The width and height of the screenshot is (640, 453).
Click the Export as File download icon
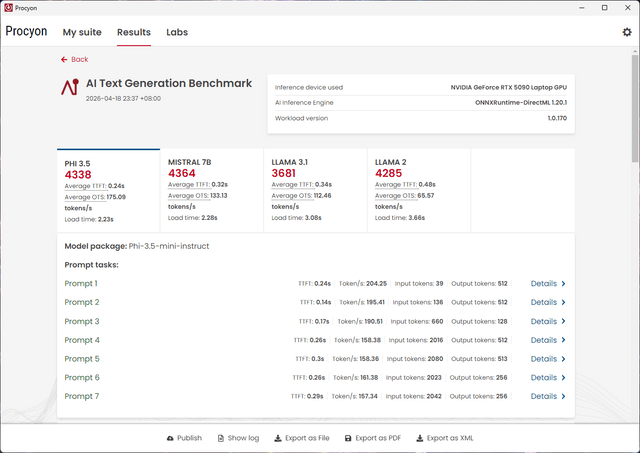pos(278,438)
